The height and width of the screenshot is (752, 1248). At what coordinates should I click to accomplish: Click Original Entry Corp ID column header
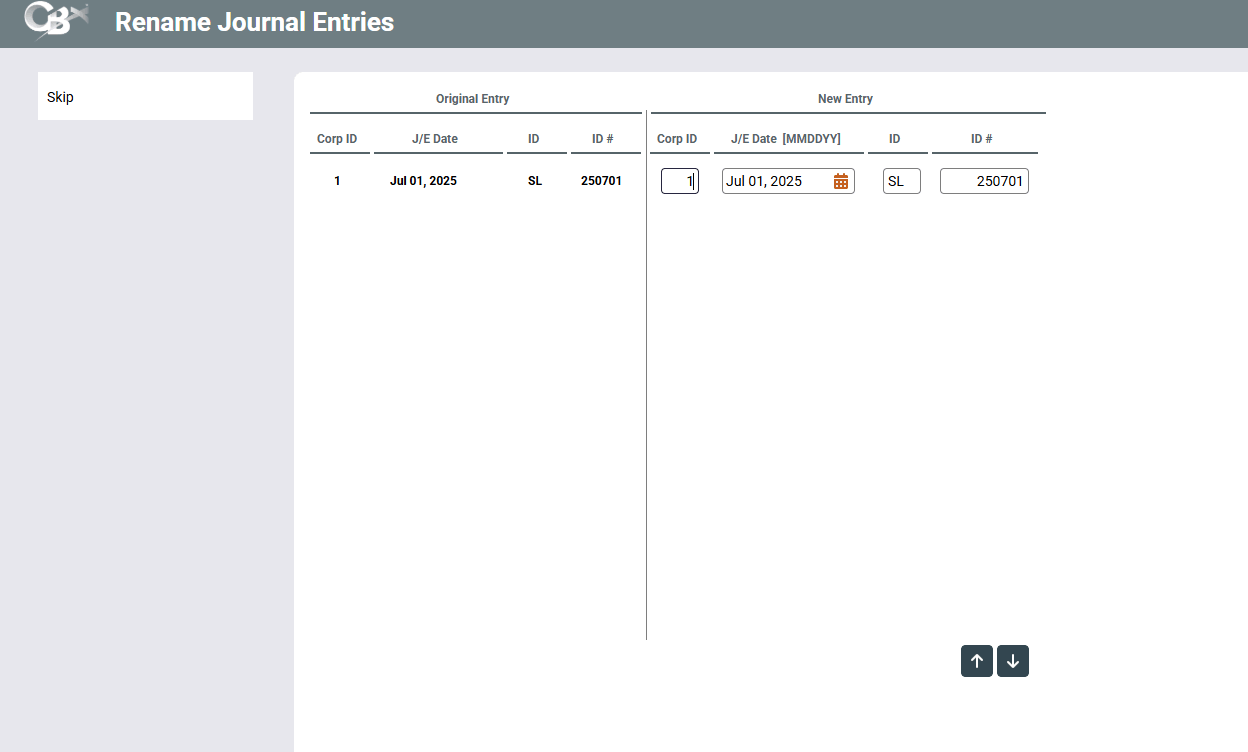[x=337, y=139]
